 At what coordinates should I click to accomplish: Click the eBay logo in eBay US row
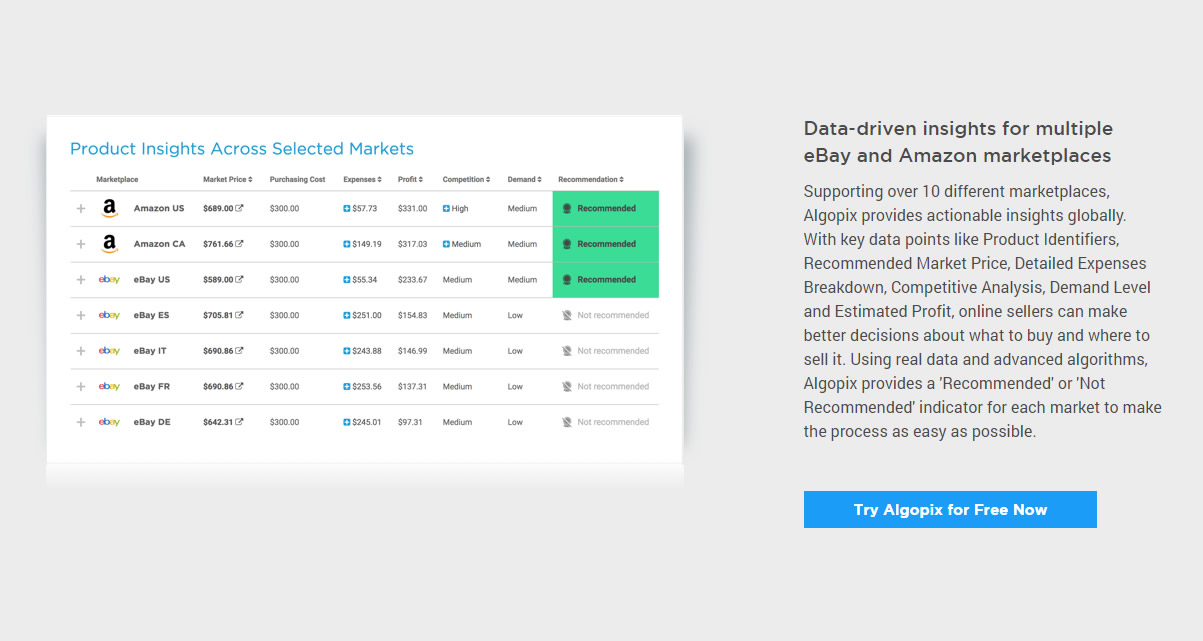click(109, 280)
